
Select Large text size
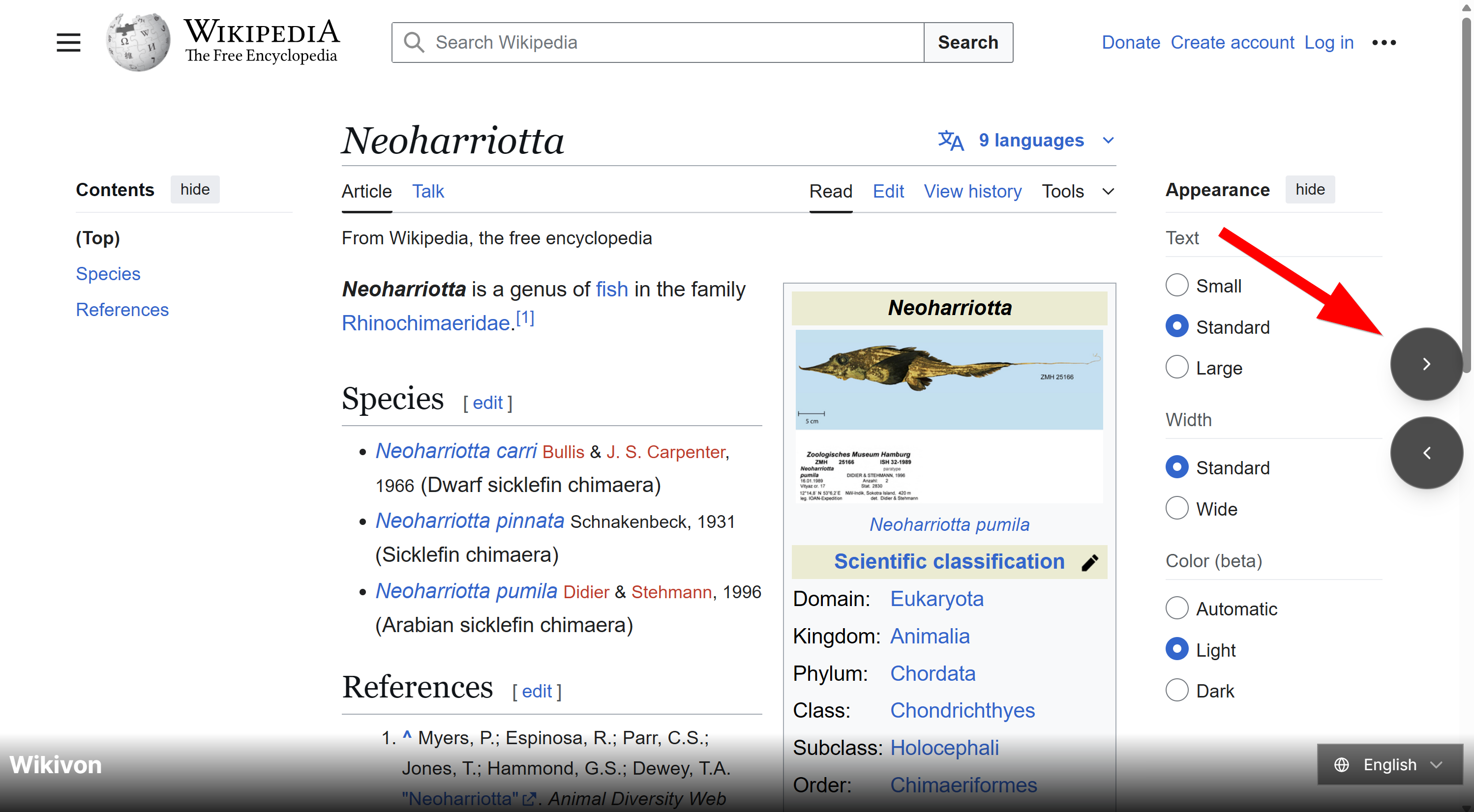tap(1176, 368)
